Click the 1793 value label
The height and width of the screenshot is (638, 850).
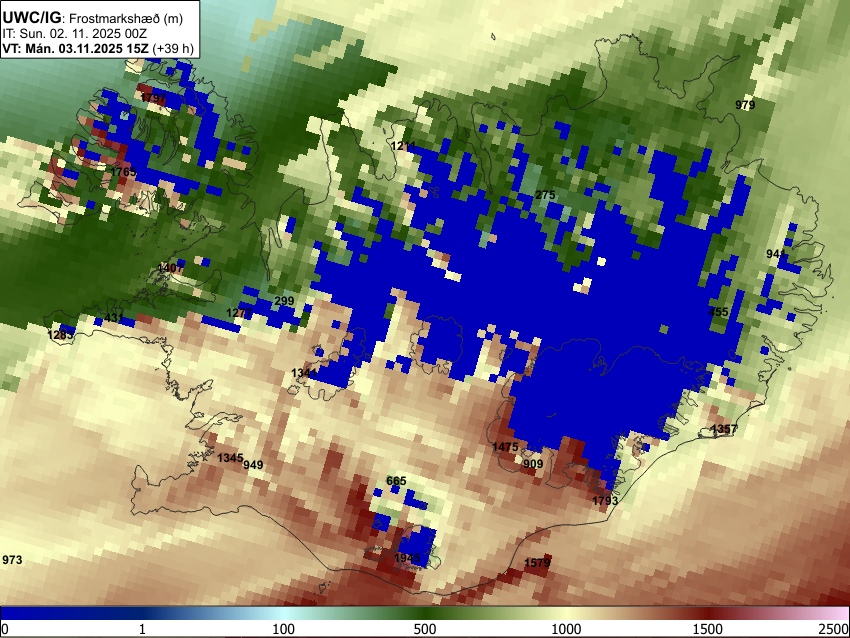coord(605,500)
